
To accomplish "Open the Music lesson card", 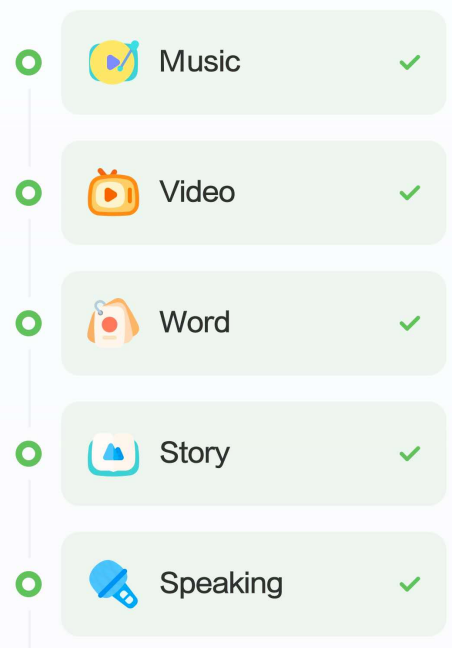I will 254,62.
